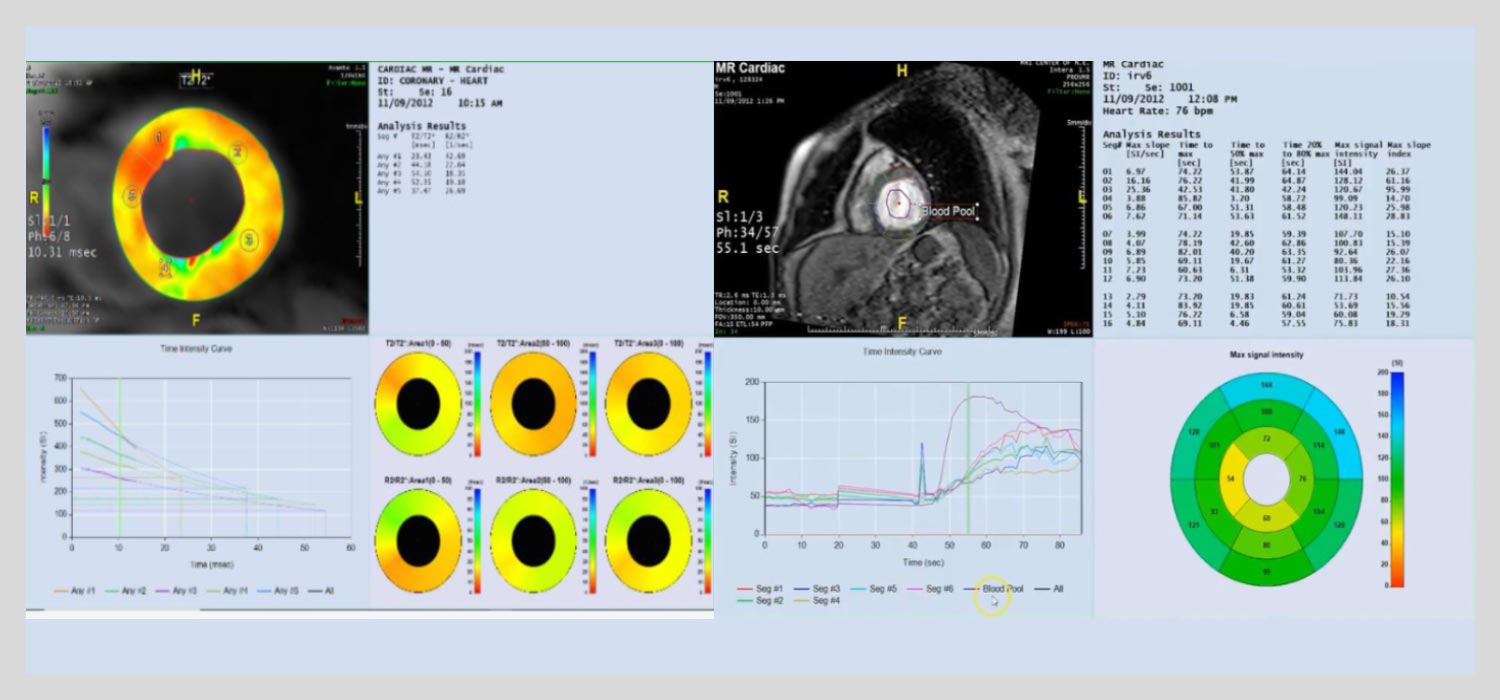Select segment marker 1 on the T2 color map
The image size is (1500, 700).
pyautogui.click(x=159, y=137)
